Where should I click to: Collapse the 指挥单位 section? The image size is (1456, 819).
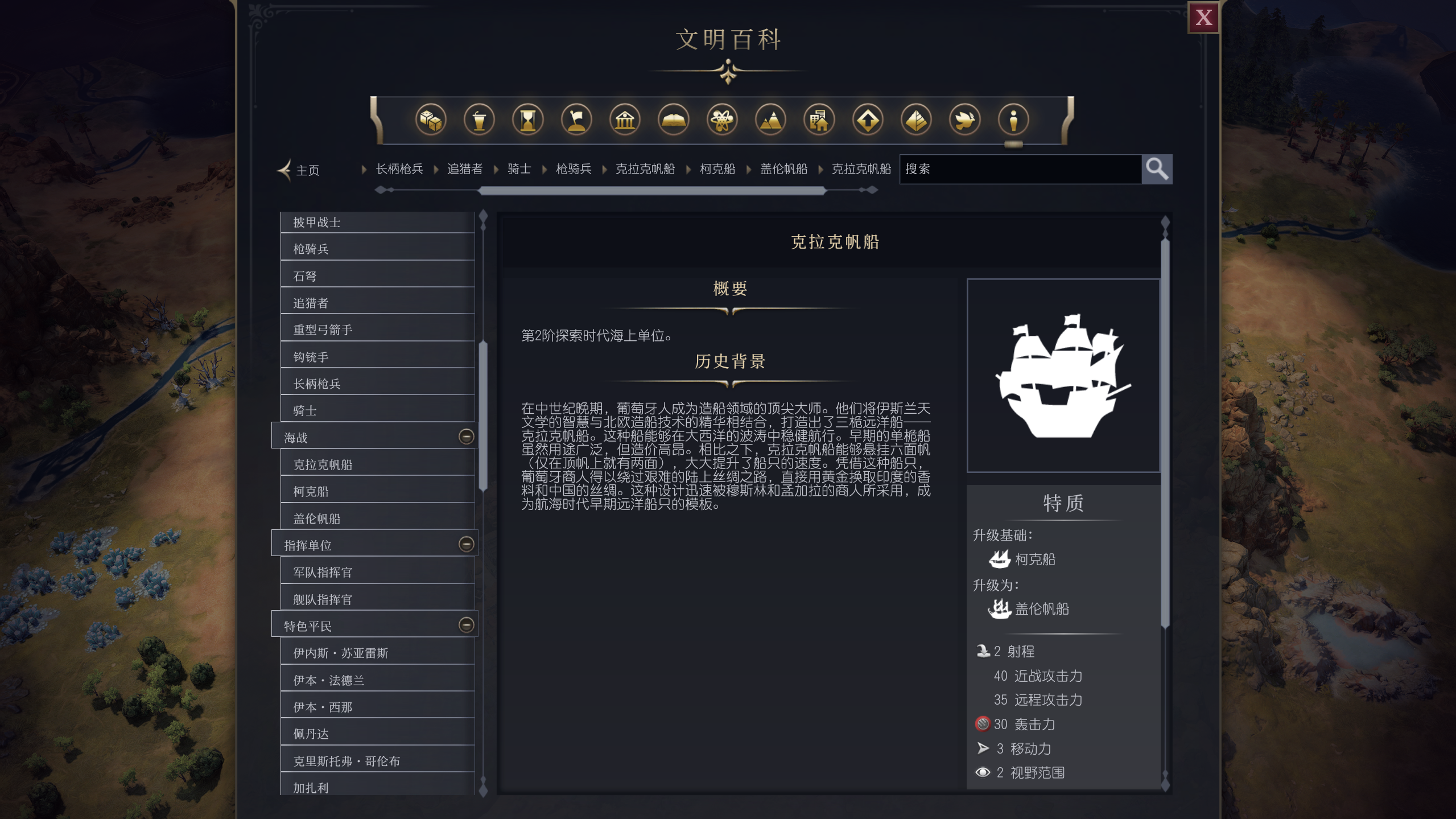(x=466, y=544)
